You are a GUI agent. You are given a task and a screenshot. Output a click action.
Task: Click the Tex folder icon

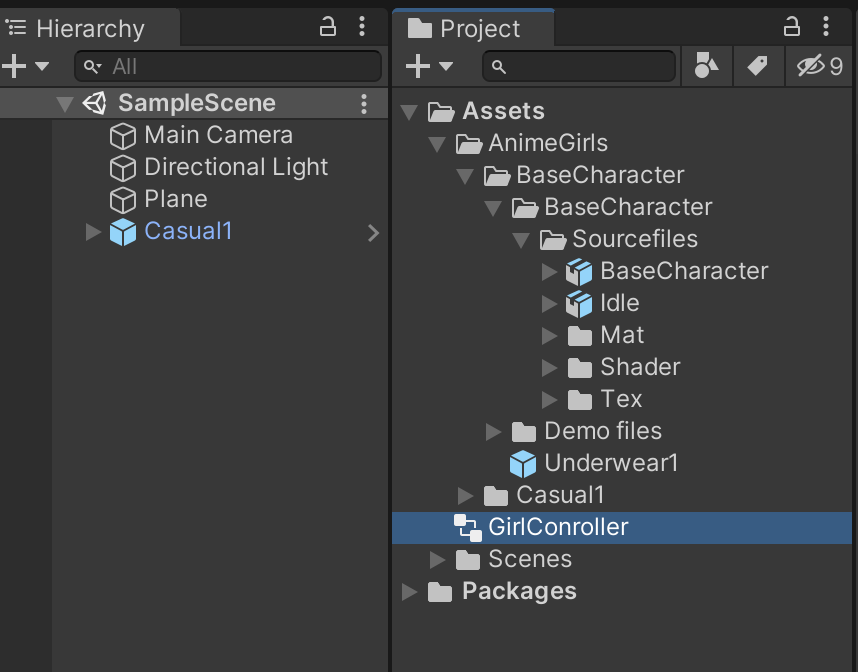(x=580, y=400)
